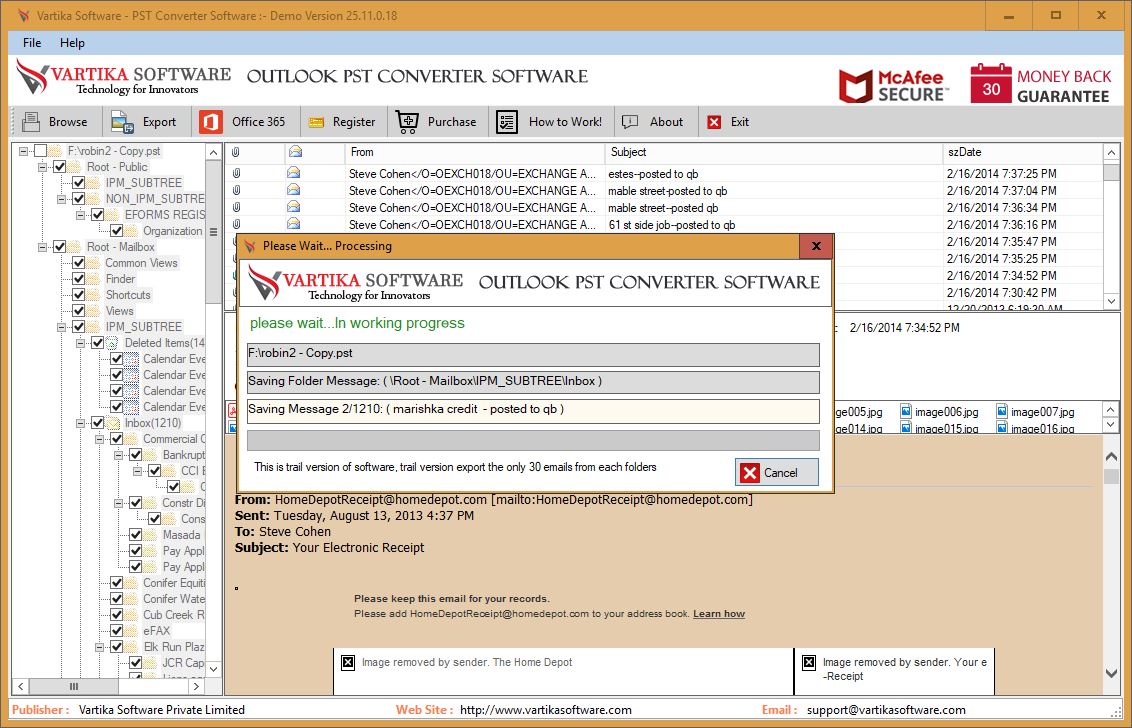
Task: Uncheck eFAX folder checkbox
Action: pyautogui.click(x=116, y=630)
